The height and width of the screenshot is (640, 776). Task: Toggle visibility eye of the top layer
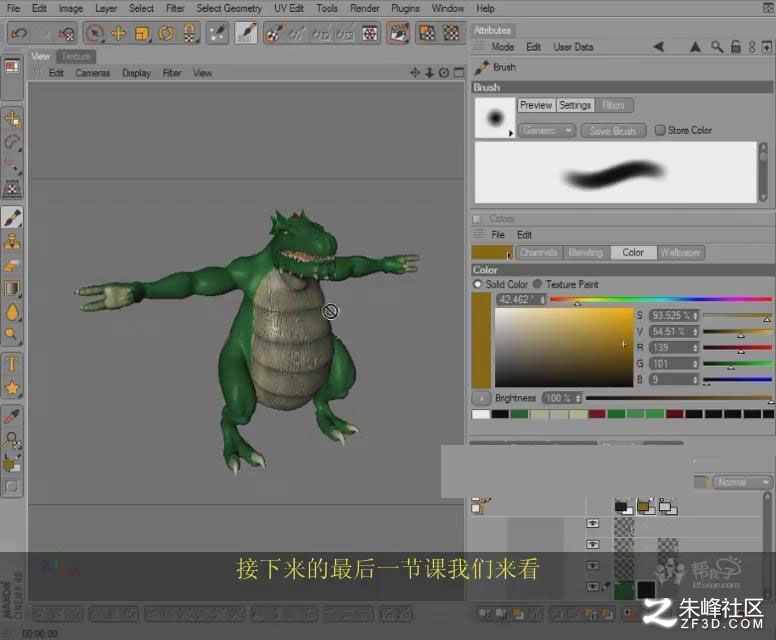[592, 524]
